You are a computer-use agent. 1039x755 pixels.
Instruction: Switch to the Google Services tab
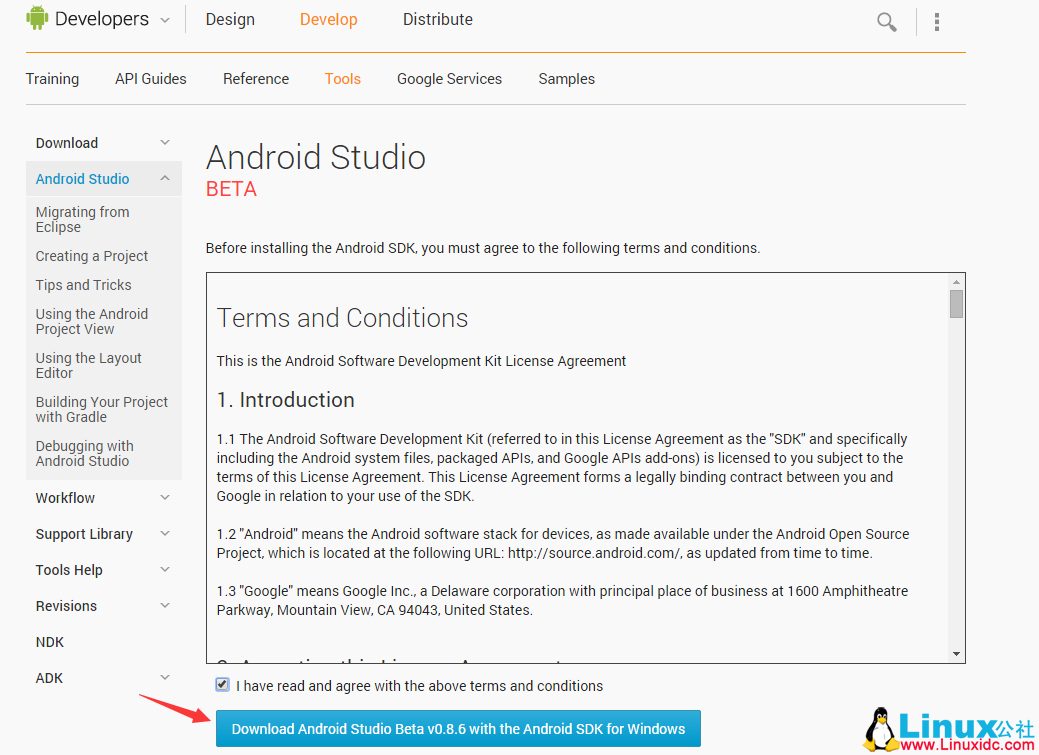[449, 79]
